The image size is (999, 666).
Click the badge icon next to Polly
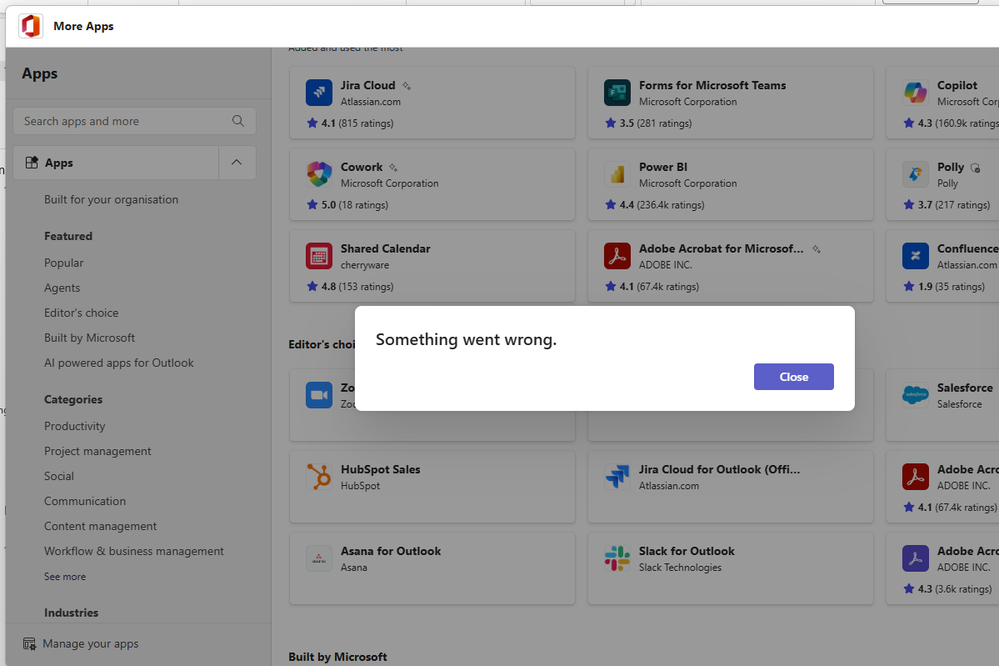pos(975,168)
